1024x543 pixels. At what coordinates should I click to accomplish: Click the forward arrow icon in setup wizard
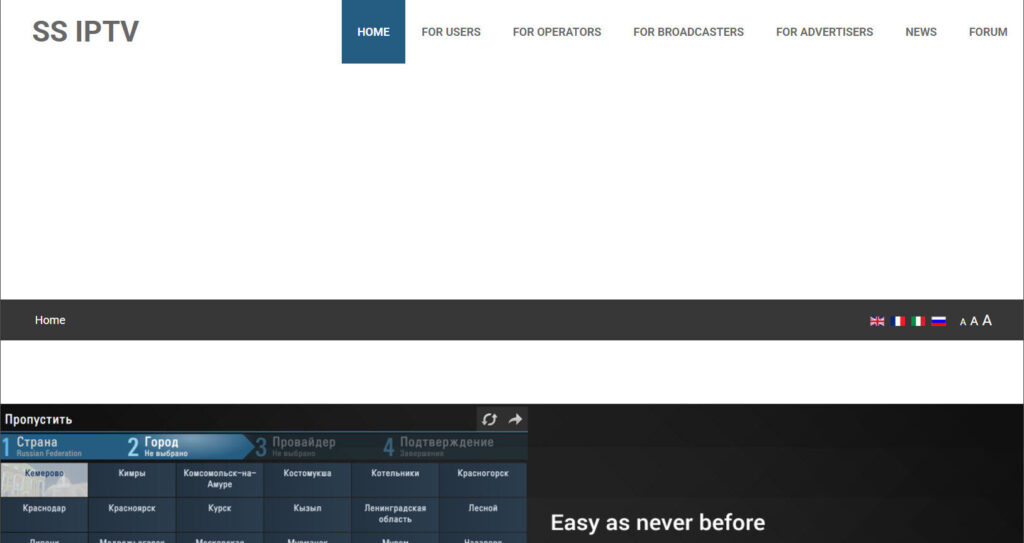click(515, 420)
